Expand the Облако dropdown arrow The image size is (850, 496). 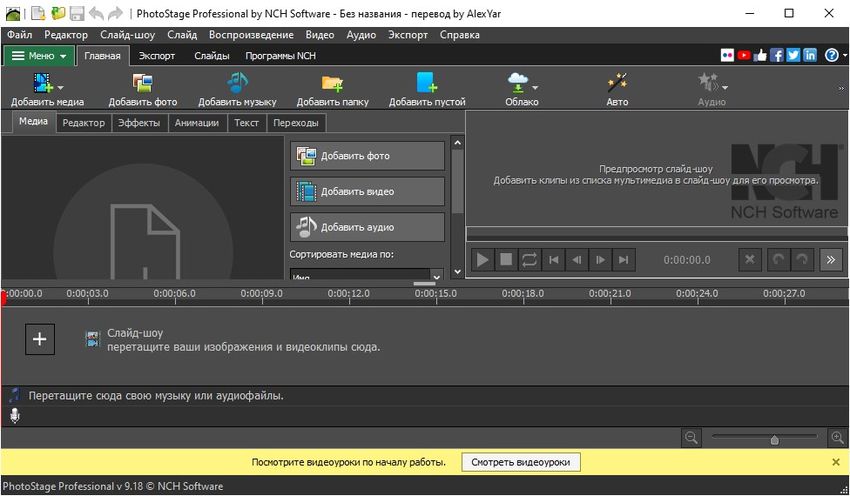535,87
